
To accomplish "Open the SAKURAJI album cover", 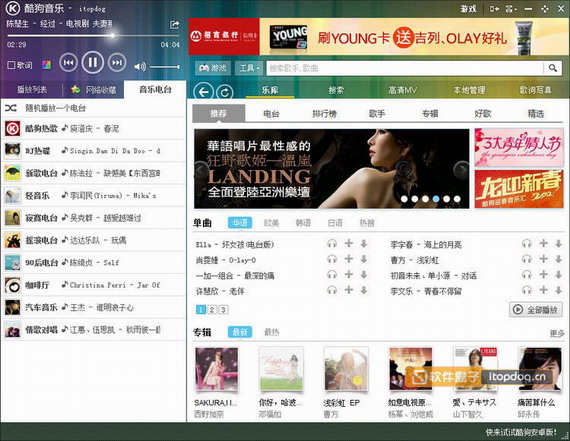I will tap(217, 369).
